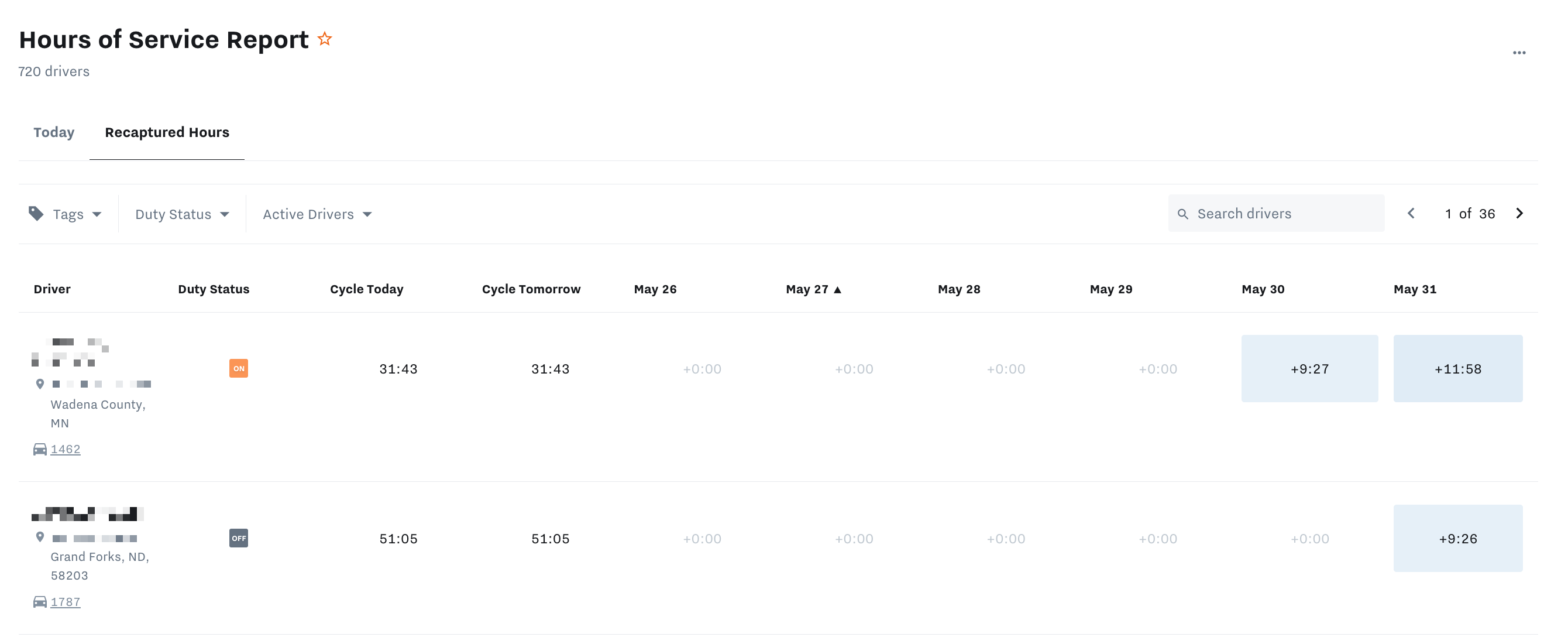
Task: Select the Recaptured Hours tab
Action: tap(167, 132)
